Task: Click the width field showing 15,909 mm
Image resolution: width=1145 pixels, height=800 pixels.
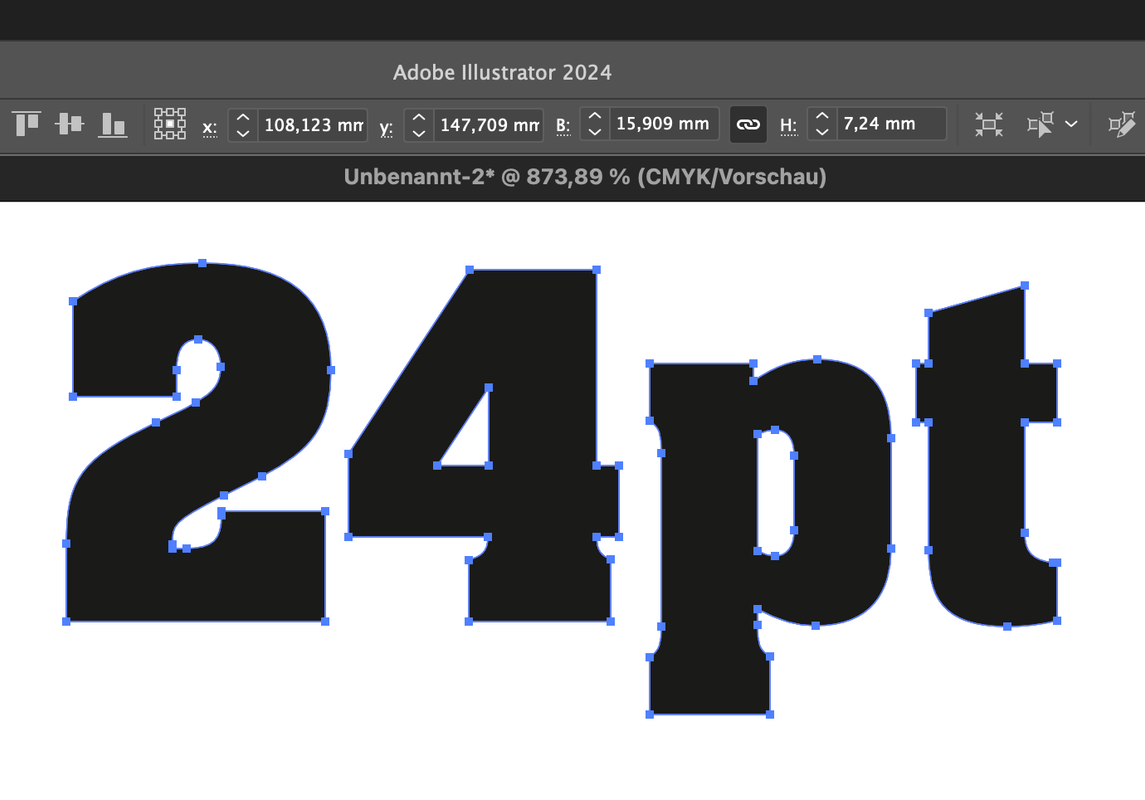Action: (664, 124)
